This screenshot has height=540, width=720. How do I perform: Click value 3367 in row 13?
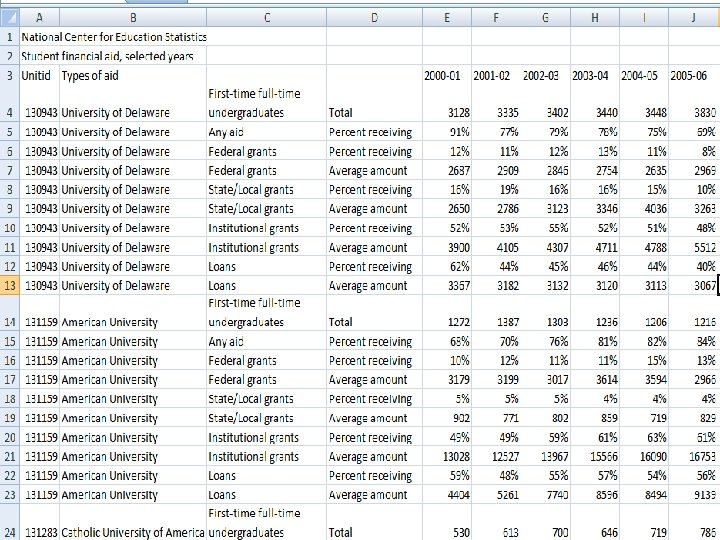[x=459, y=286]
